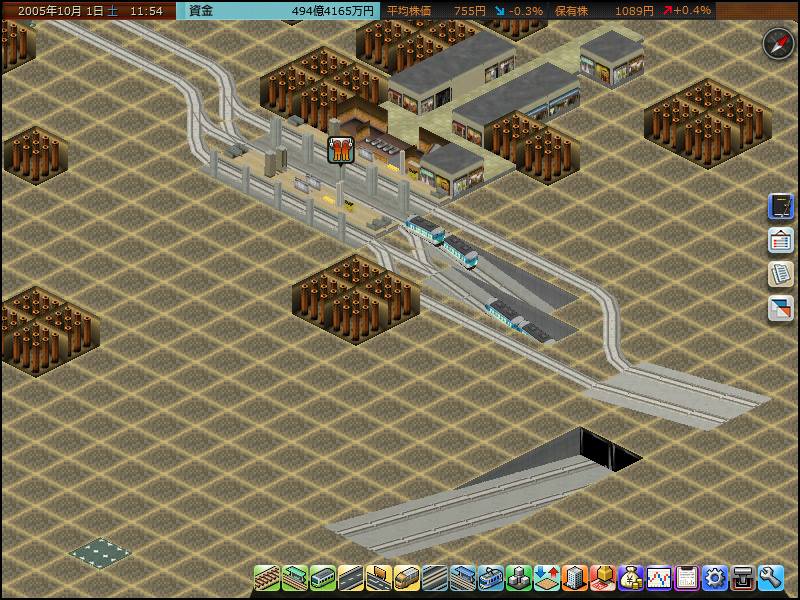Select the dark tramway track tool

click(x=435, y=578)
